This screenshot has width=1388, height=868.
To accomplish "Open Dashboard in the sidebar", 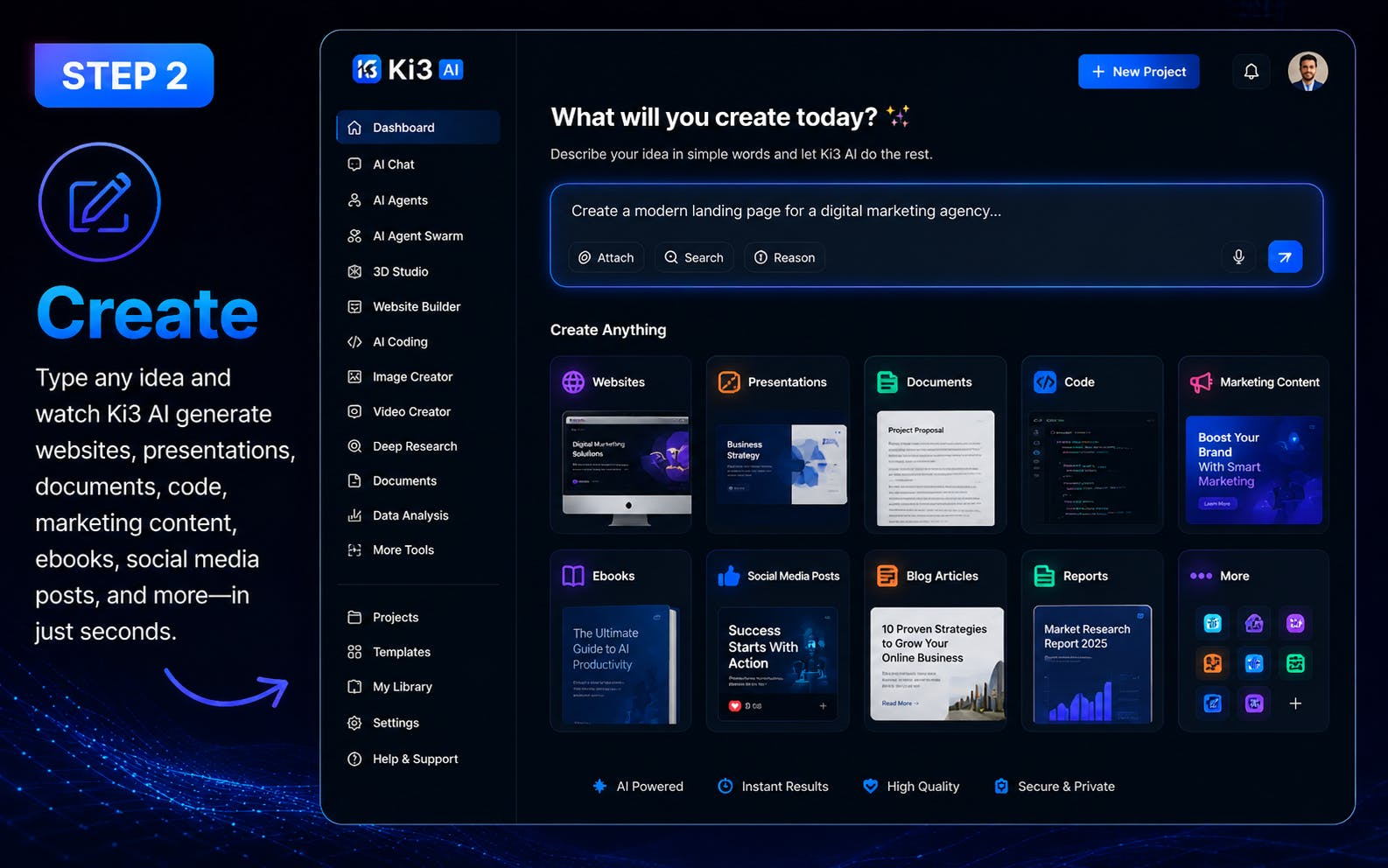I will point(418,128).
